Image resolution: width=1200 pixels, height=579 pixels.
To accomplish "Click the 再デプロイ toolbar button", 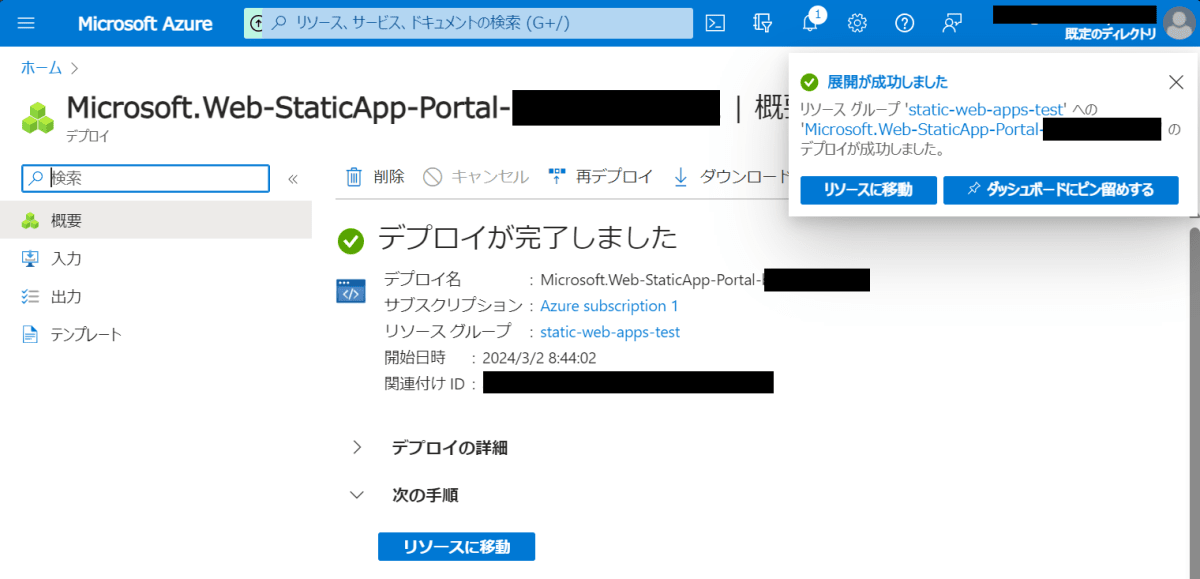I will [x=600, y=177].
